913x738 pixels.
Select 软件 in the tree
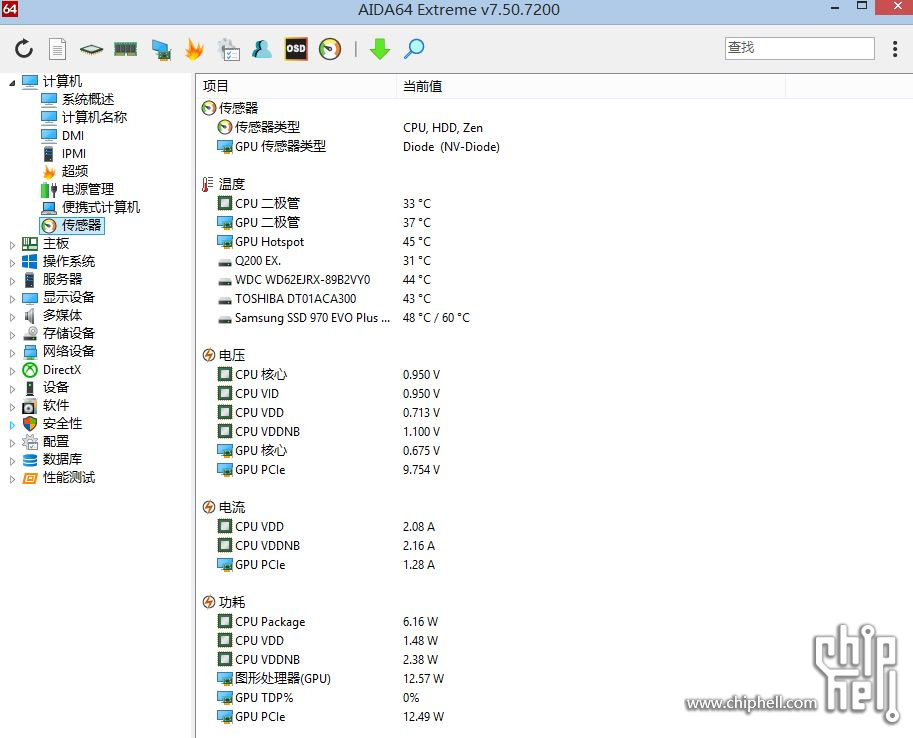56,405
